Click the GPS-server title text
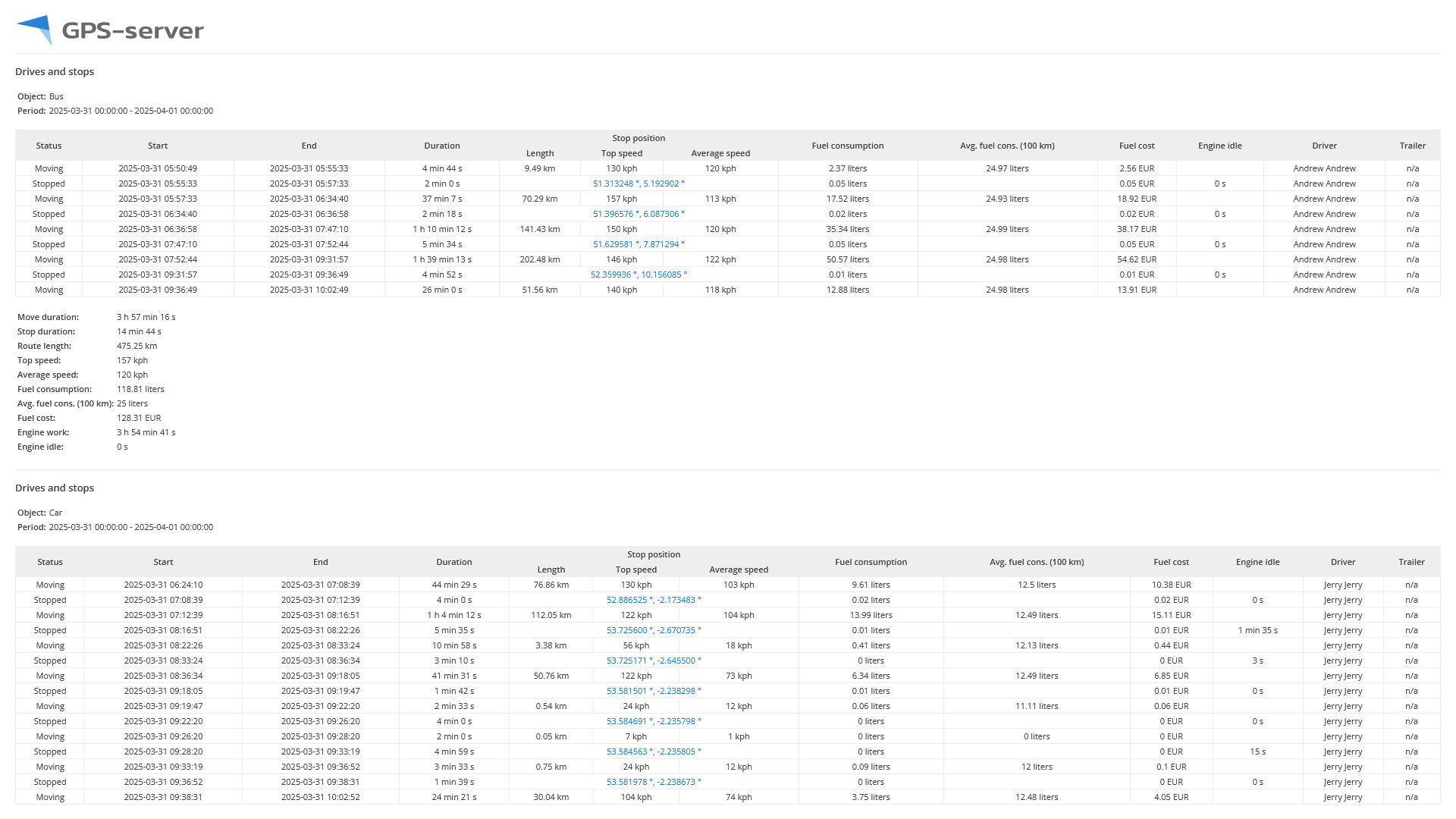1456x819 pixels. point(133,31)
